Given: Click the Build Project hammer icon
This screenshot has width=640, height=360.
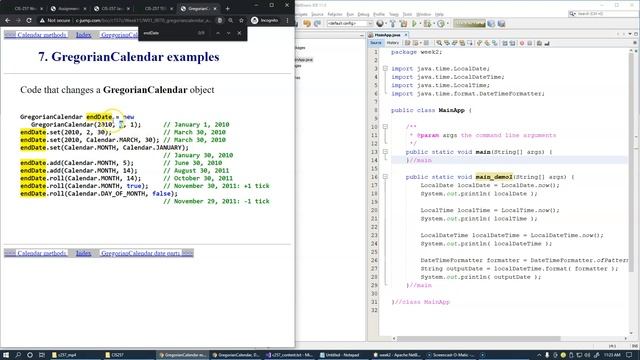Looking at the screenshot, I should [393, 24].
